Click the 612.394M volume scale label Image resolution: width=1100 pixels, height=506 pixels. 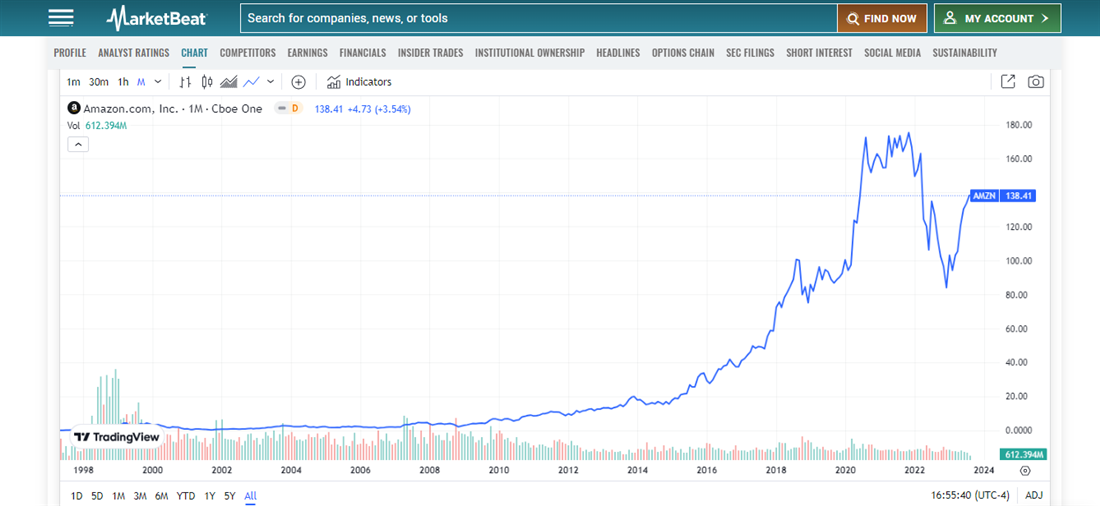[x=1022, y=453]
